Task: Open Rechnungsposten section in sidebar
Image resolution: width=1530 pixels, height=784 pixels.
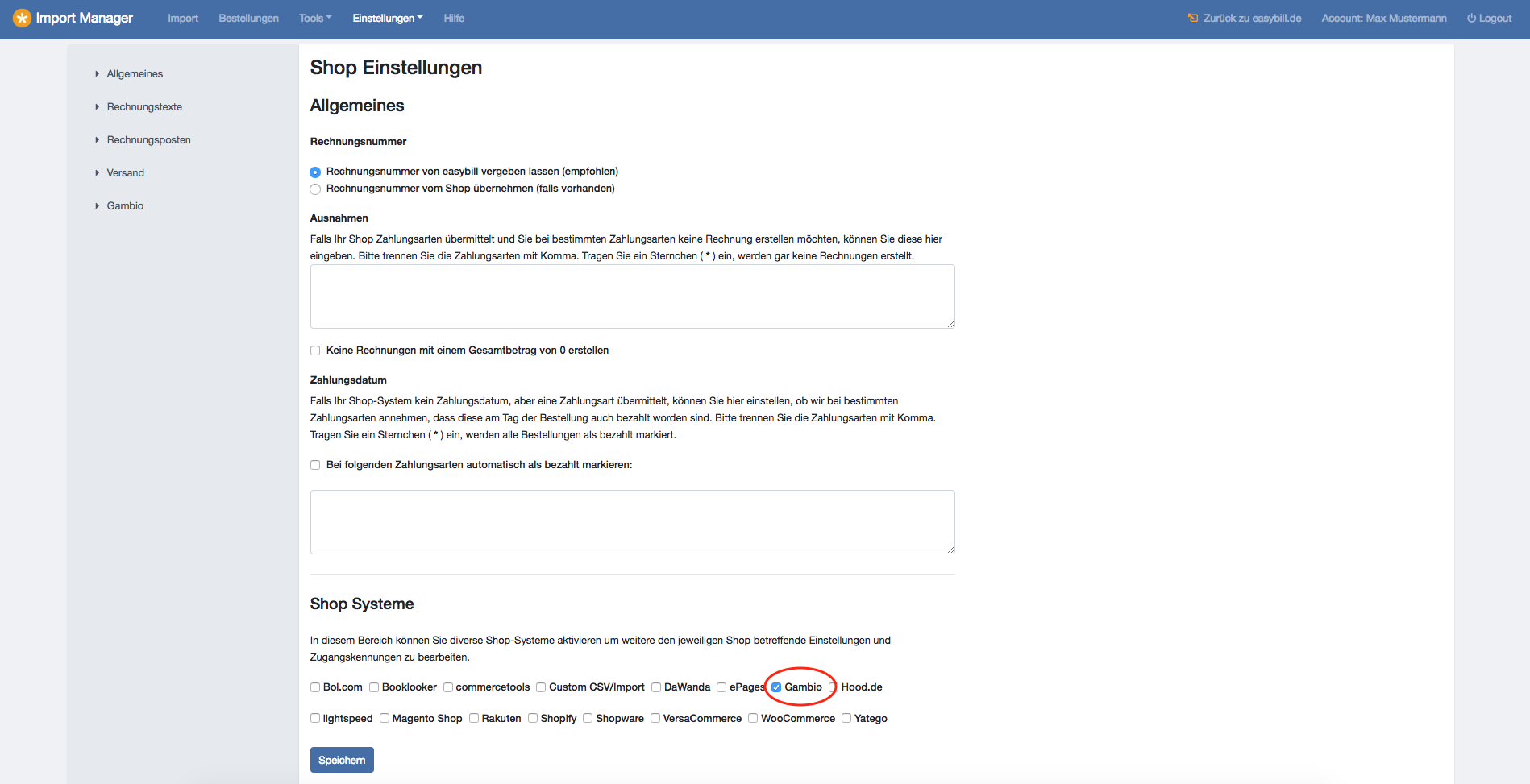Action: click(x=149, y=139)
